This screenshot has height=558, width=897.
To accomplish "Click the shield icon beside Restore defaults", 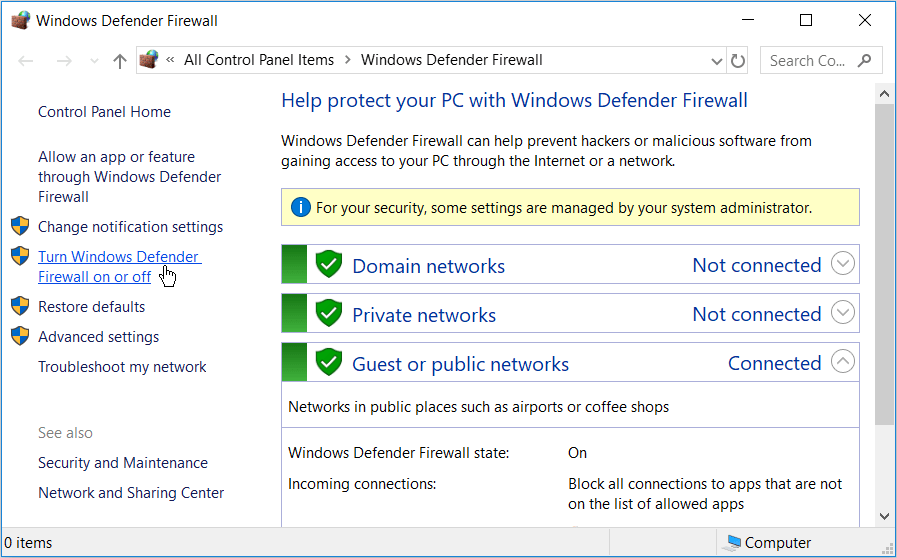I will coord(20,306).
